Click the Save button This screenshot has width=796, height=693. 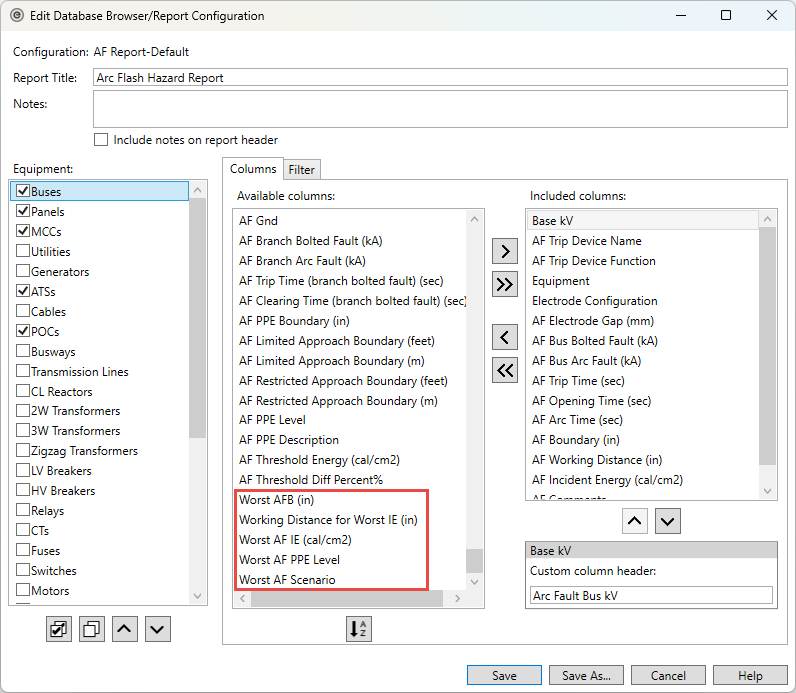(504, 676)
